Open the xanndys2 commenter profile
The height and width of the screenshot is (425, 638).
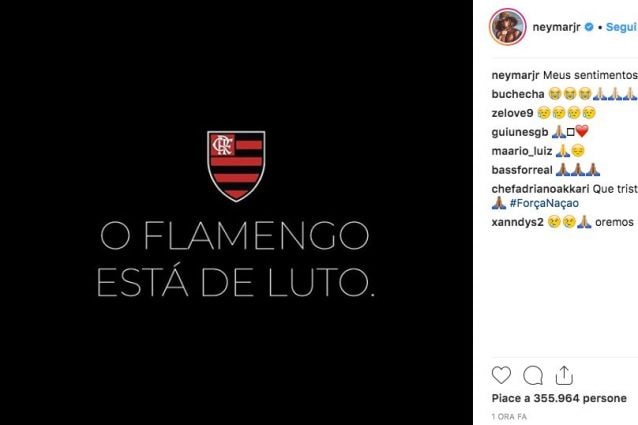pyautogui.click(x=518, y=222)
